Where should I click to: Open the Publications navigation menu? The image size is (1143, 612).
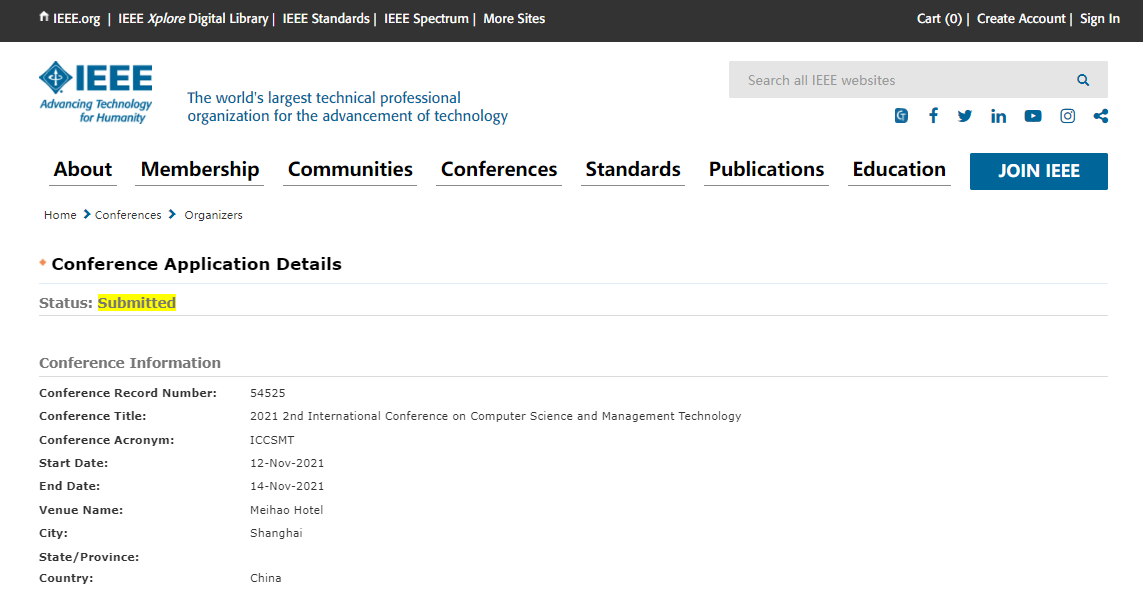coord(766,169)
